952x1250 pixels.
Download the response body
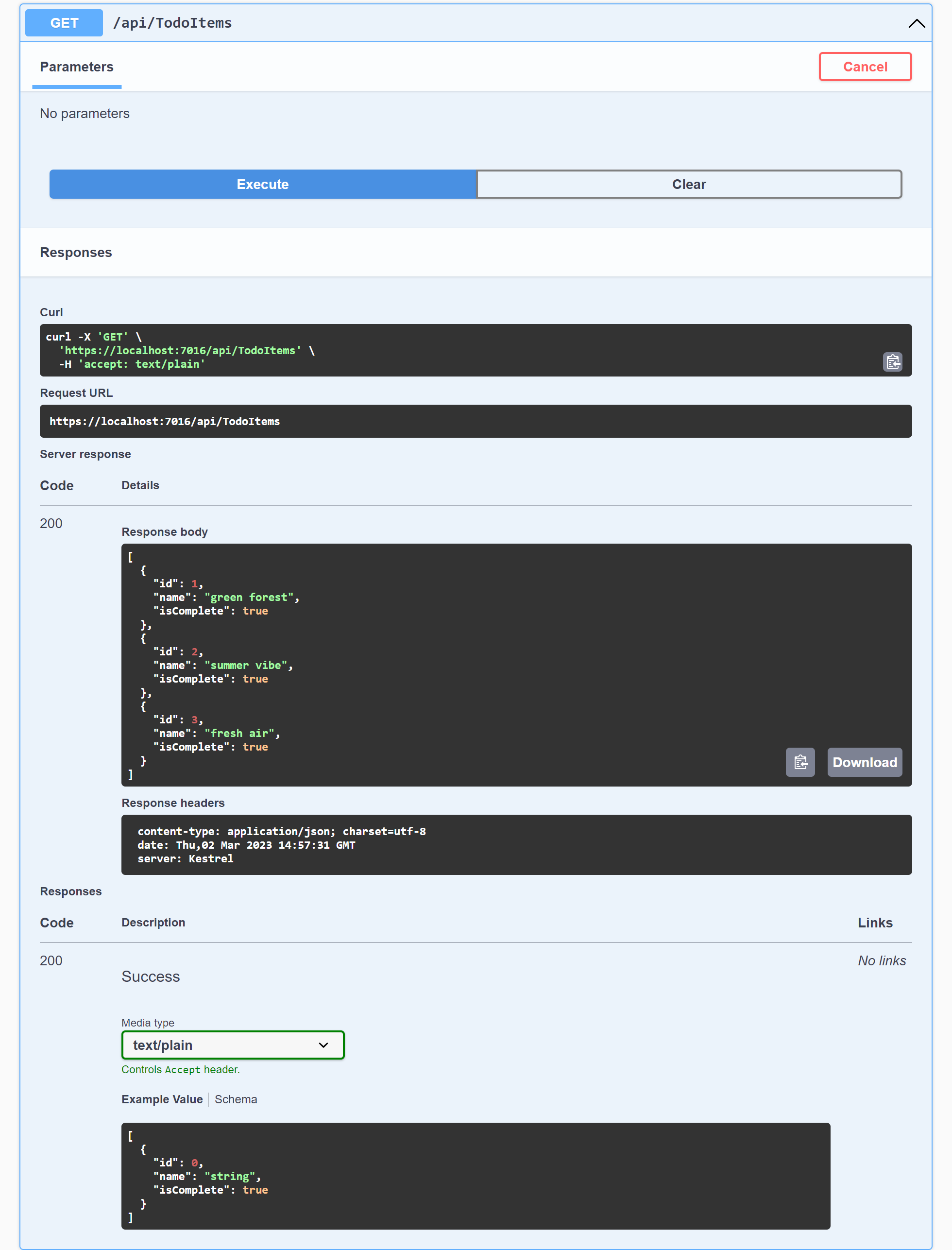(864, 762)
